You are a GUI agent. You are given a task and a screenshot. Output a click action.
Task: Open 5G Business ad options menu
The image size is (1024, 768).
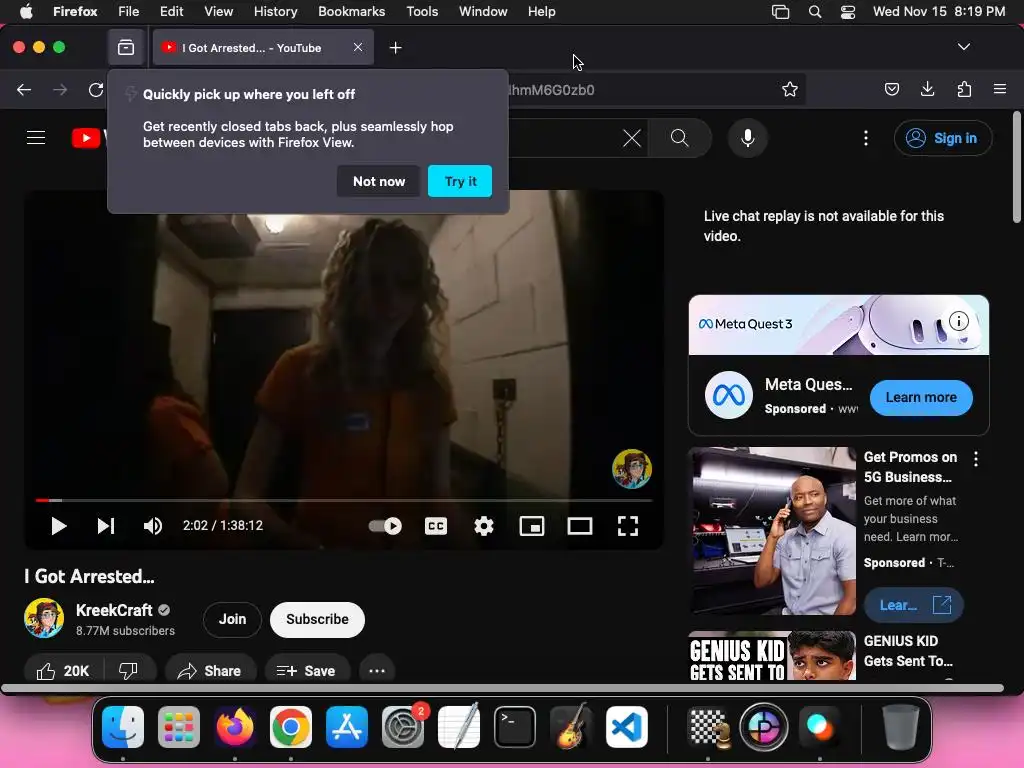[x=976, y=459]
